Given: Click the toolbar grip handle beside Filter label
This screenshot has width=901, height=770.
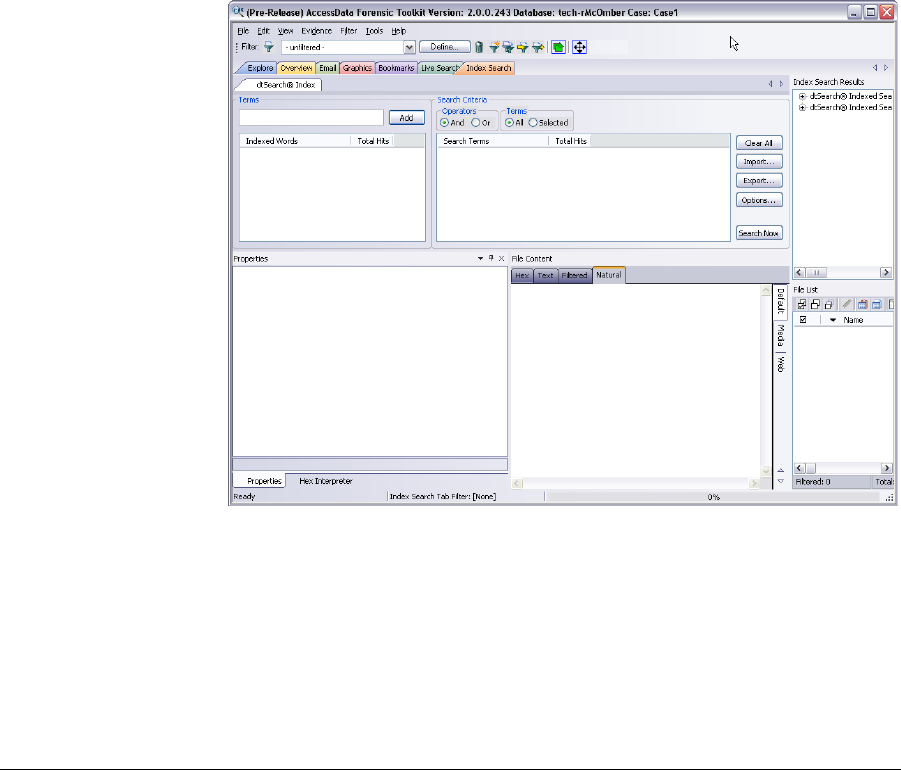Looking at the screenshot, I should click(237, 47).
